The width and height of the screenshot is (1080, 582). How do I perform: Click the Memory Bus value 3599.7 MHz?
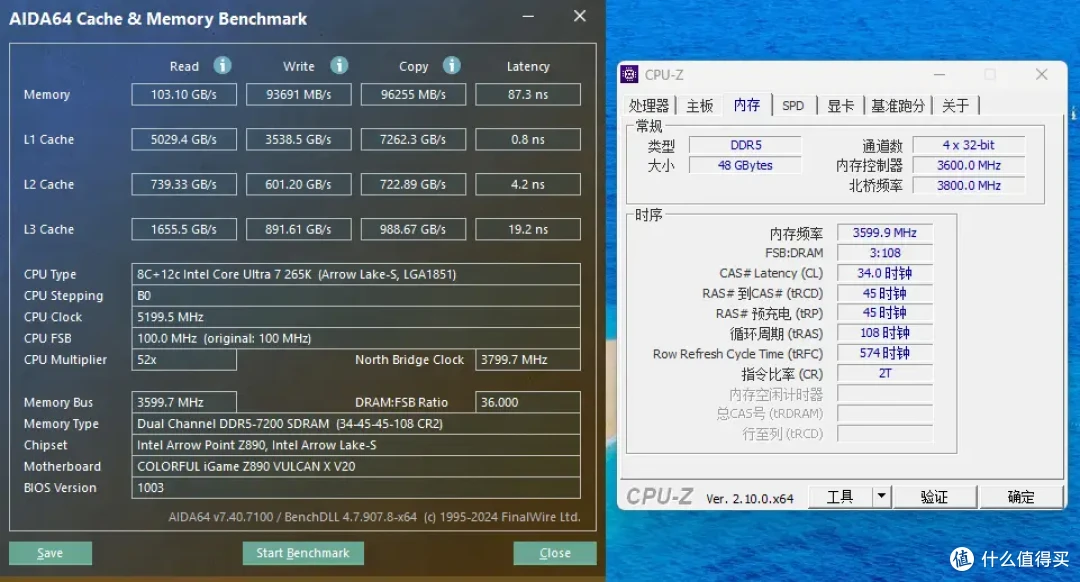tap(184, 402)
